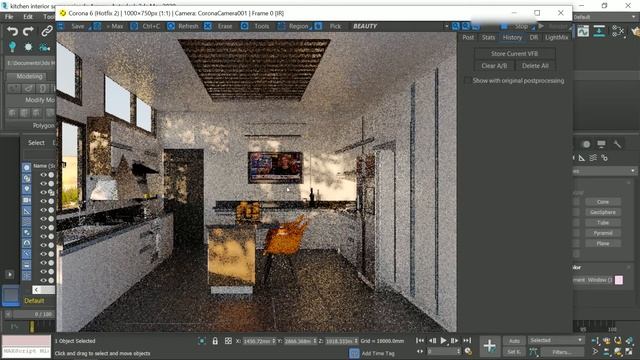640x360 pixels.
Task: Select the Modeling ribbon tab
Action: click(29, 76)
